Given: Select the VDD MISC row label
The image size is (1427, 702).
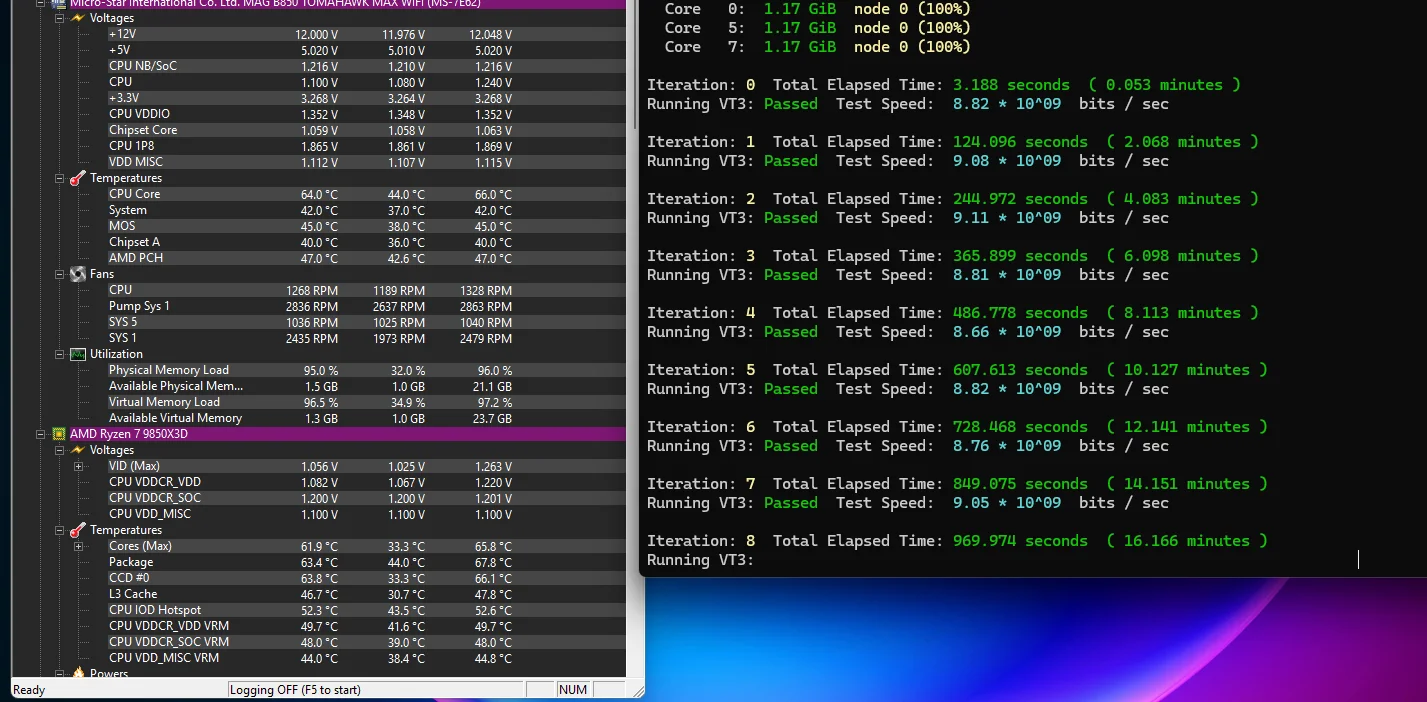Looking at the screenshot, I should [x=136, y=162].
